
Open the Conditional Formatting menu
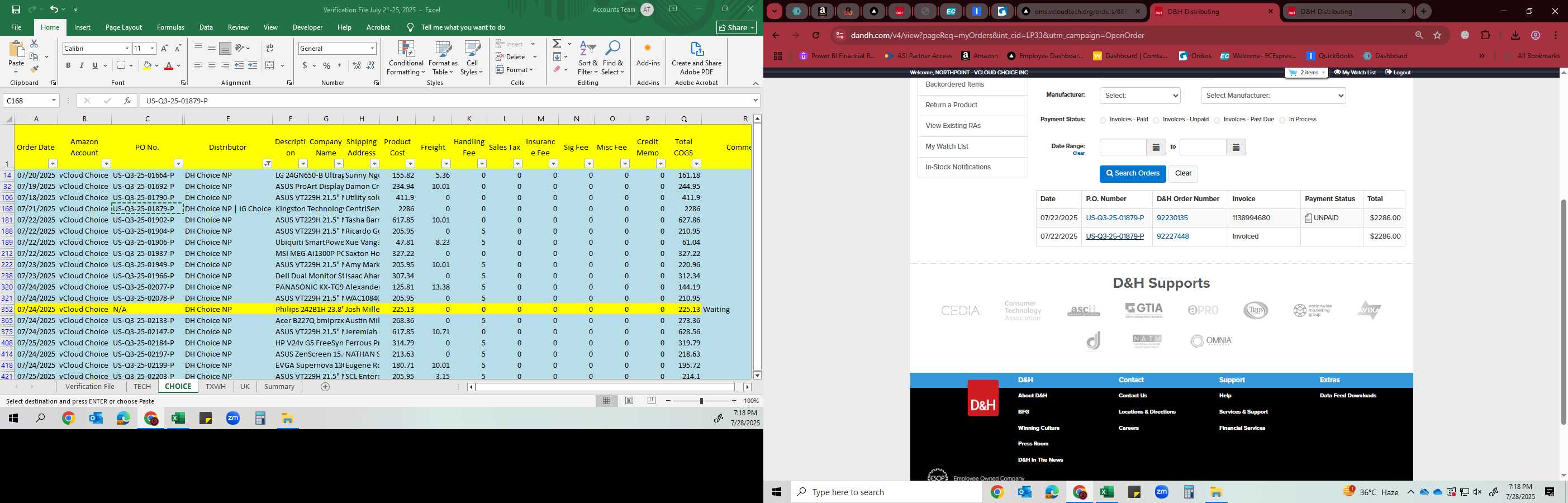pos(406,59)
